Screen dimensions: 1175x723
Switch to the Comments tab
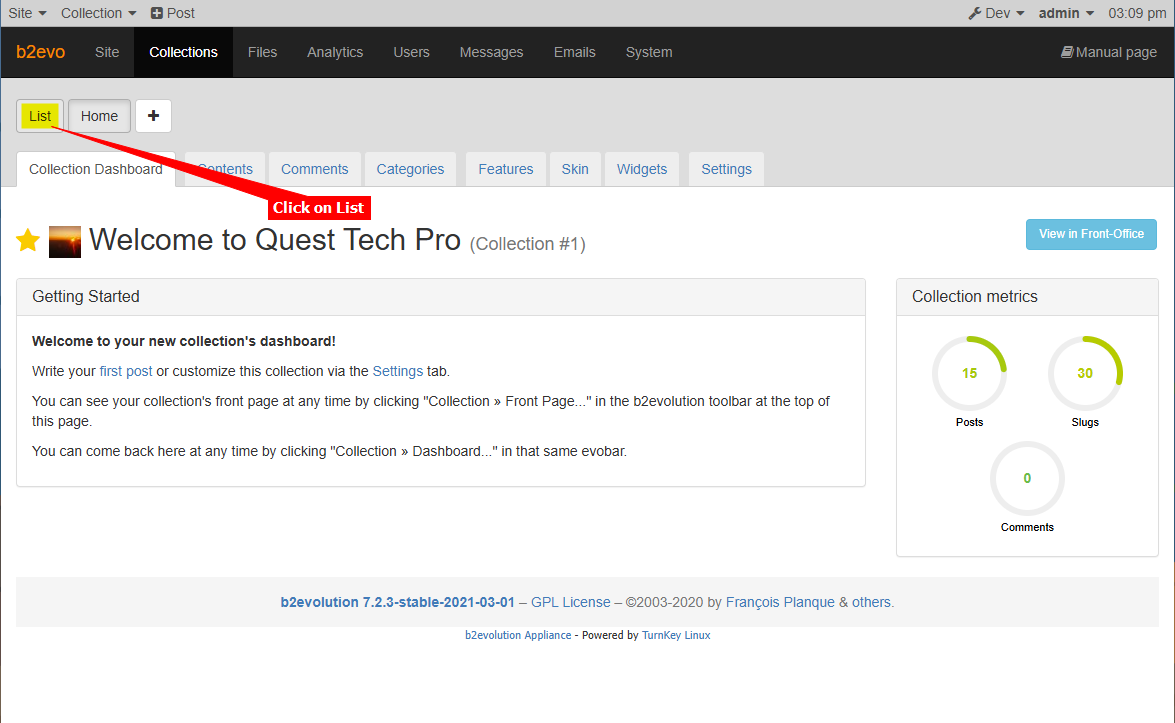coord(314,169)
